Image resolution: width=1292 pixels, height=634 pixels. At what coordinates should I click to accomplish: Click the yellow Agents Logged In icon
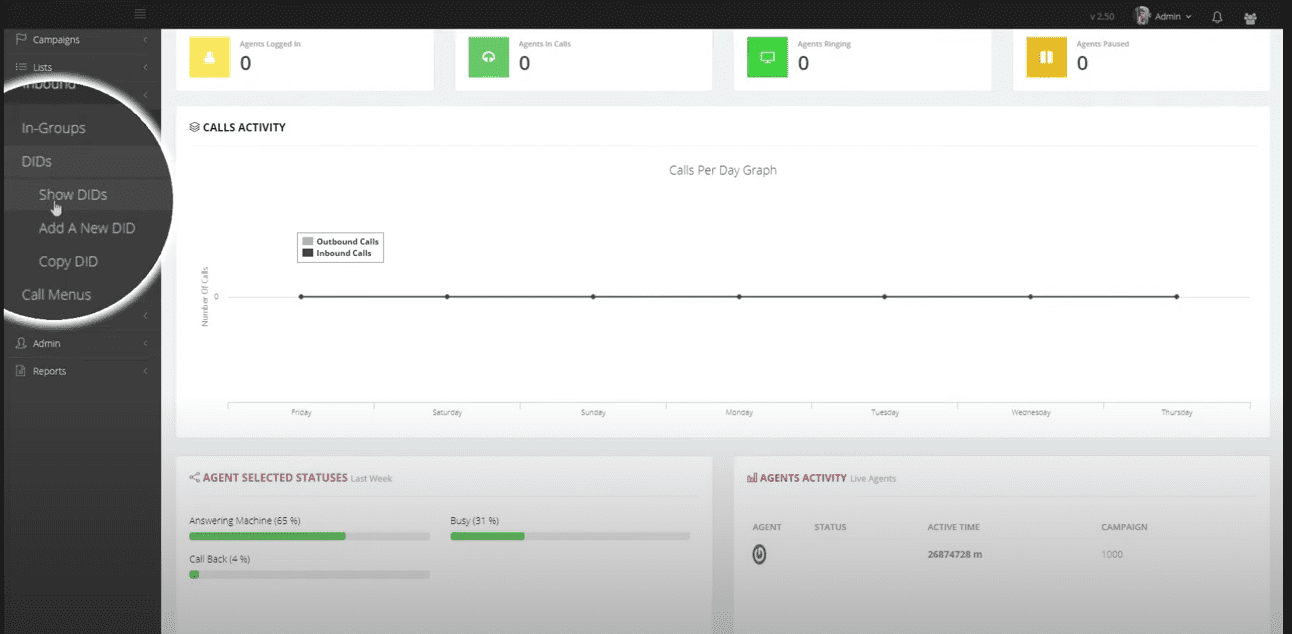click(x=209, y=57)
